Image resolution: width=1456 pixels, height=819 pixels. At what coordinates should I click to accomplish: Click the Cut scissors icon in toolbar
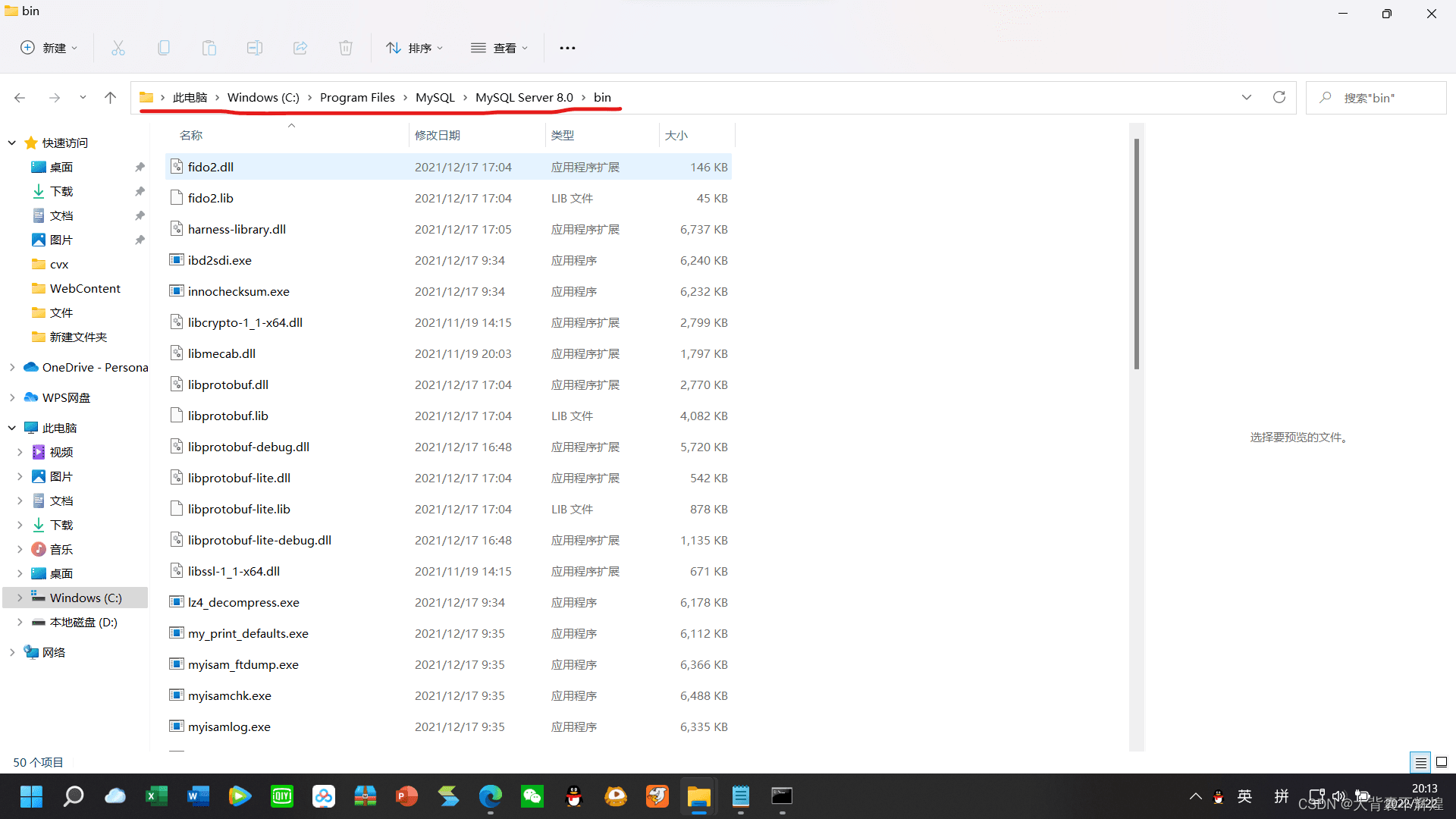pyautogui.click(x=118, y=48)
